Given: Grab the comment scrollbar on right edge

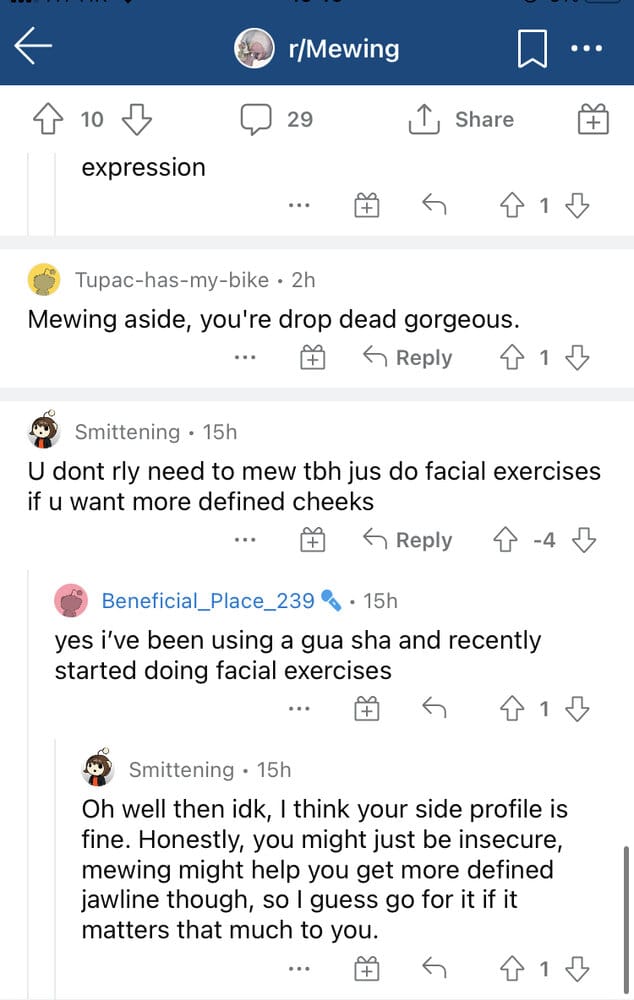Looking at the screenshot, I should tap(627, 900).
